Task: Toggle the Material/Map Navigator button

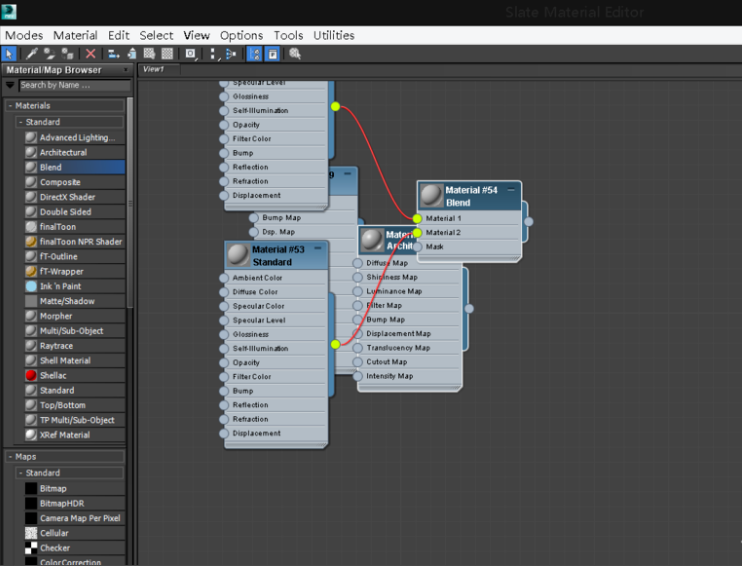Action: [255, 54]
